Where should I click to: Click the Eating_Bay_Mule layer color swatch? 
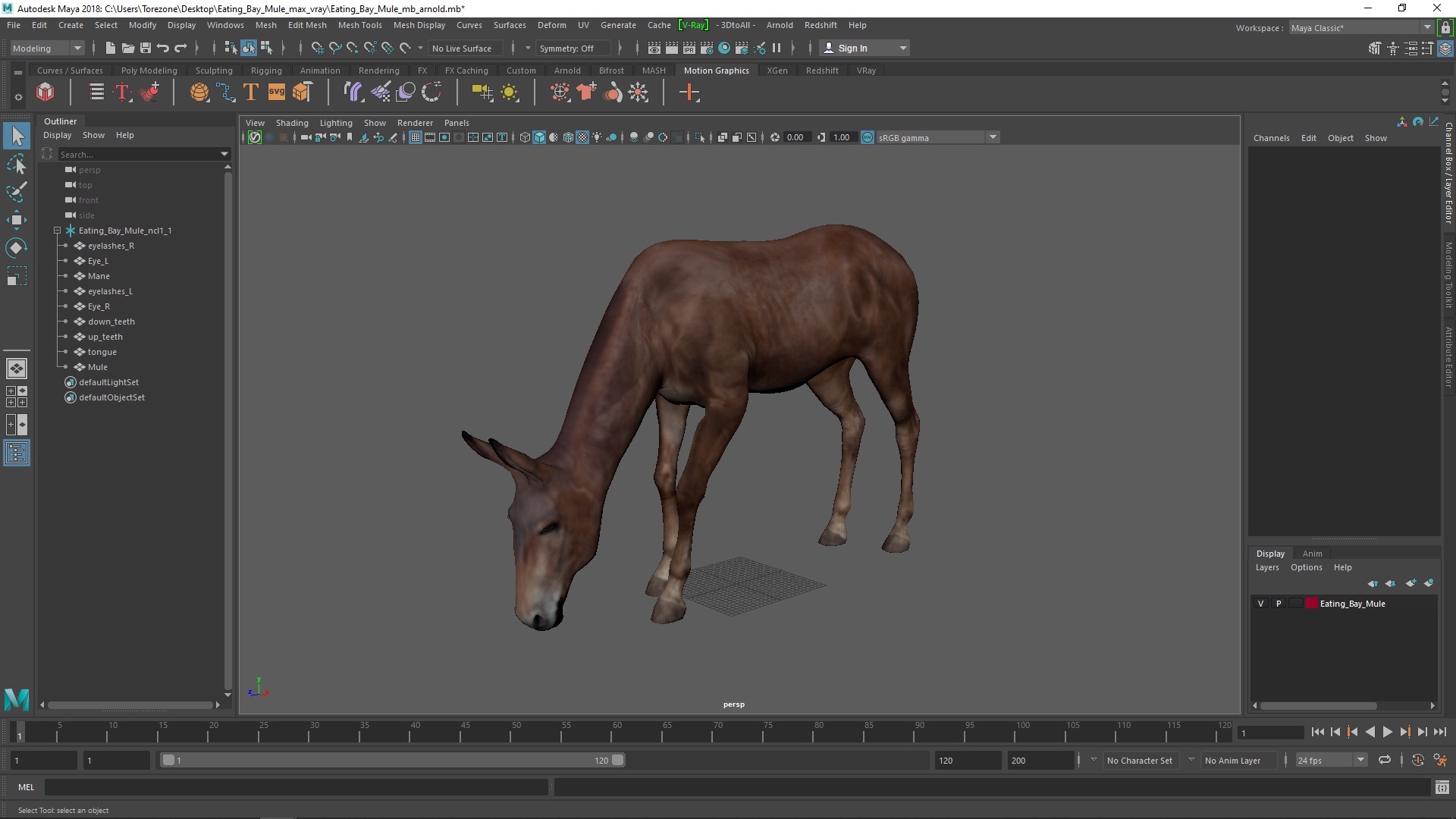(x=1311, y=604)
